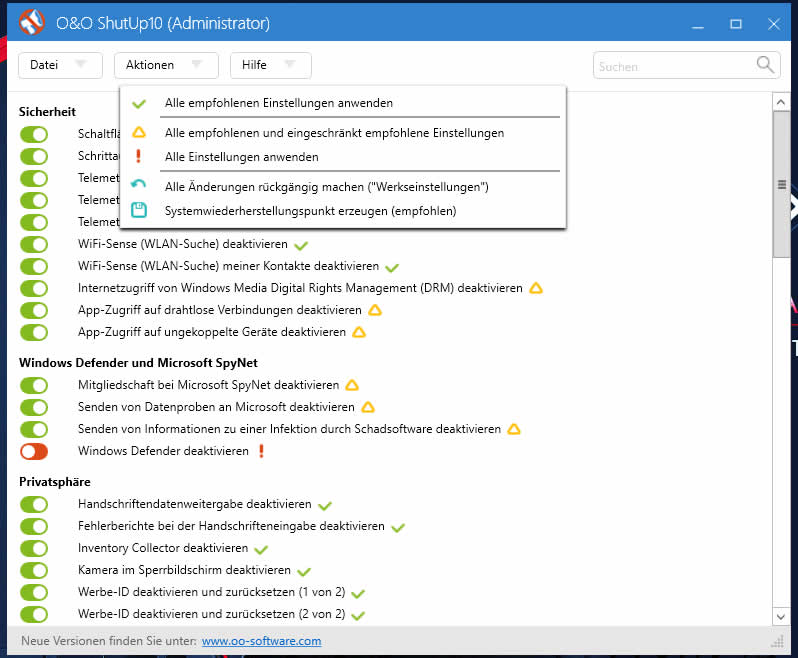Toggle Senden von Informationen zu einer Infektion switch
The width and height of the screenshot is (798, 658).
34,429
